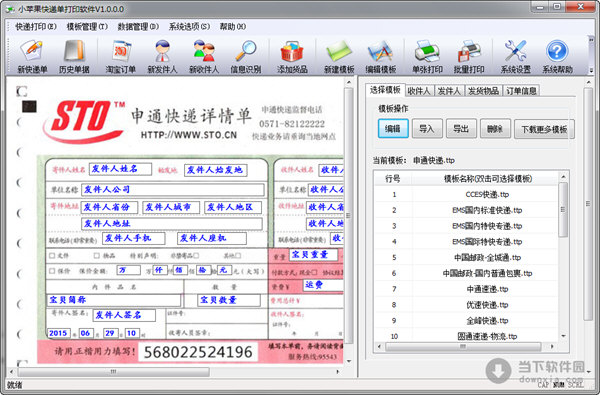Click the 发件人姓名 field on the waybill
Image resolution: width=600 pixels, height=395 pixels.
[120, 169]
